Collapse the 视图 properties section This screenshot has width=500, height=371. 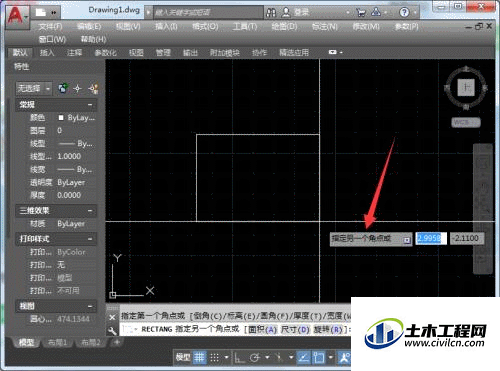click(90, 306)
